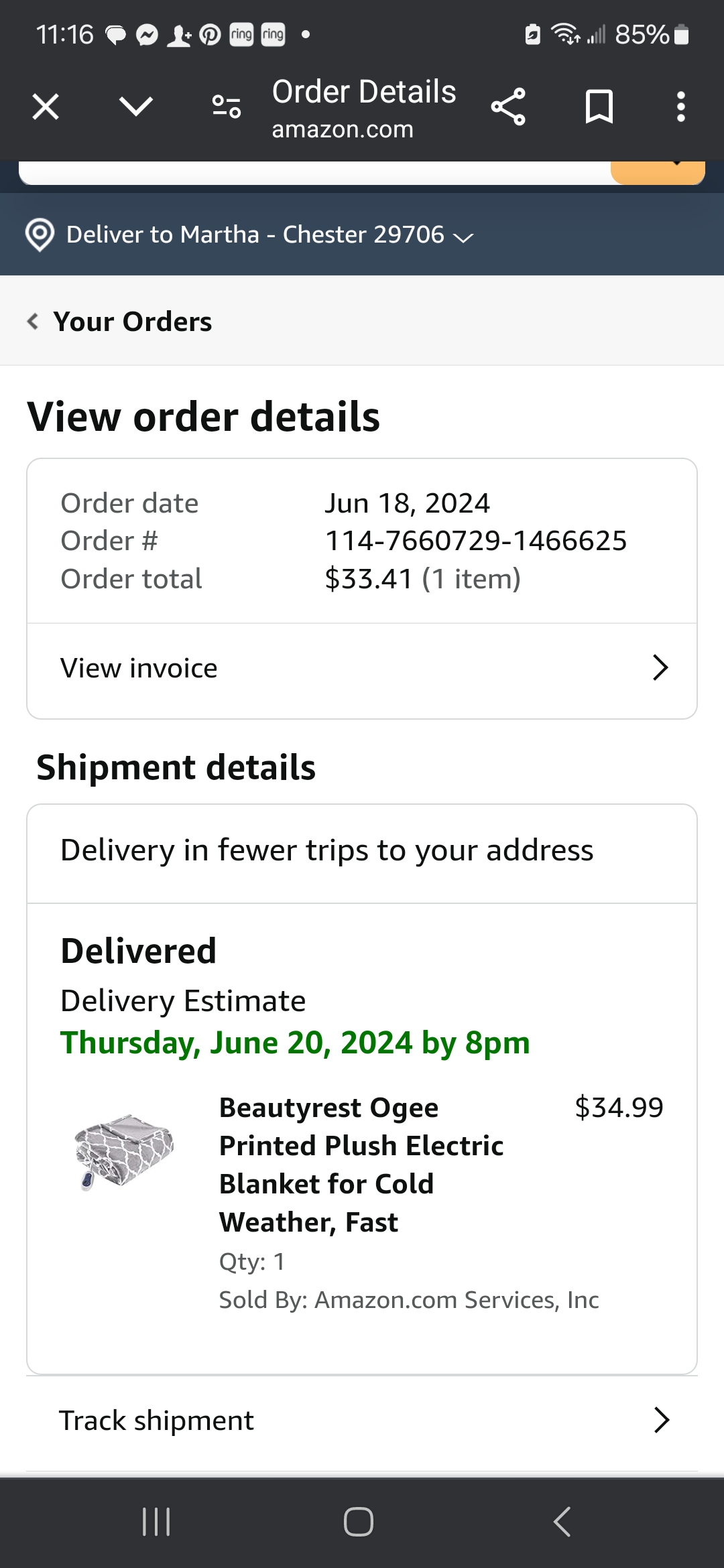The height and width of the screenshot is (1568, 724).
Task: Go back to Your Orders
Action: tap(121, 322)
